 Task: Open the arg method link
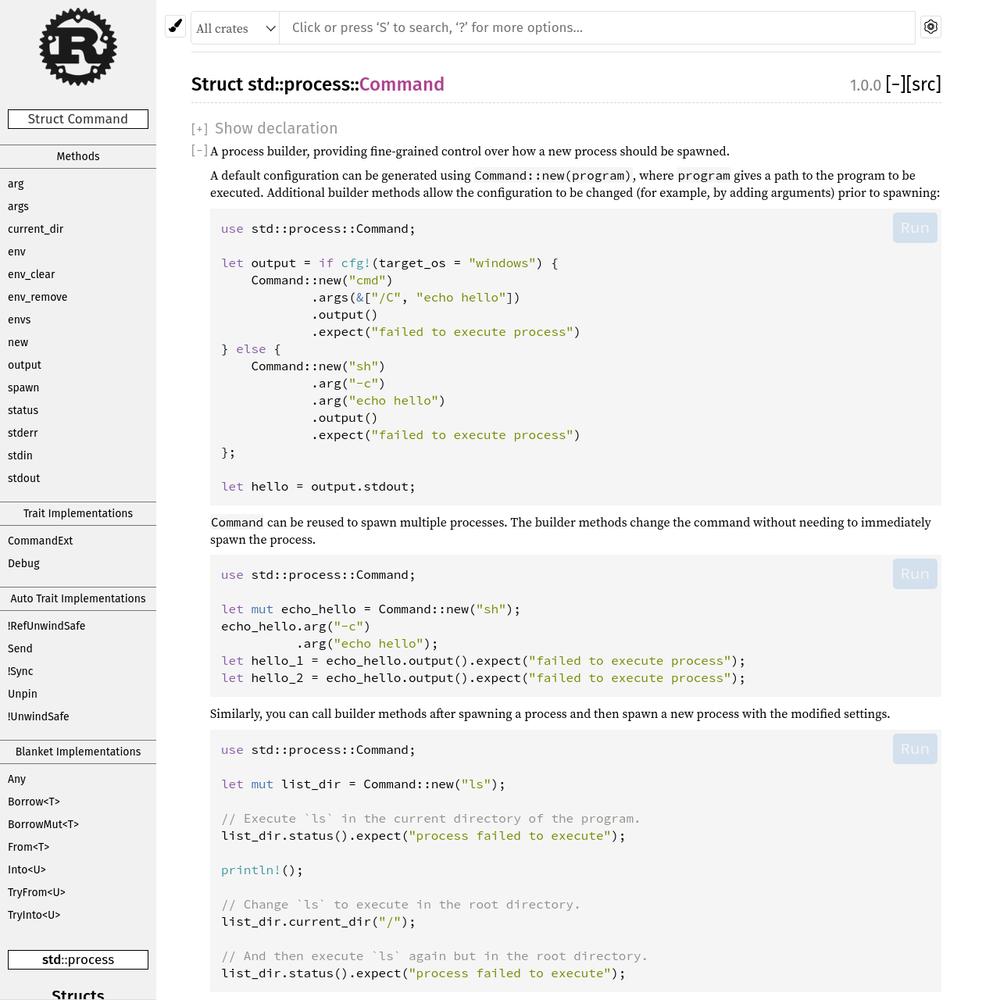(x=16, y=184)
